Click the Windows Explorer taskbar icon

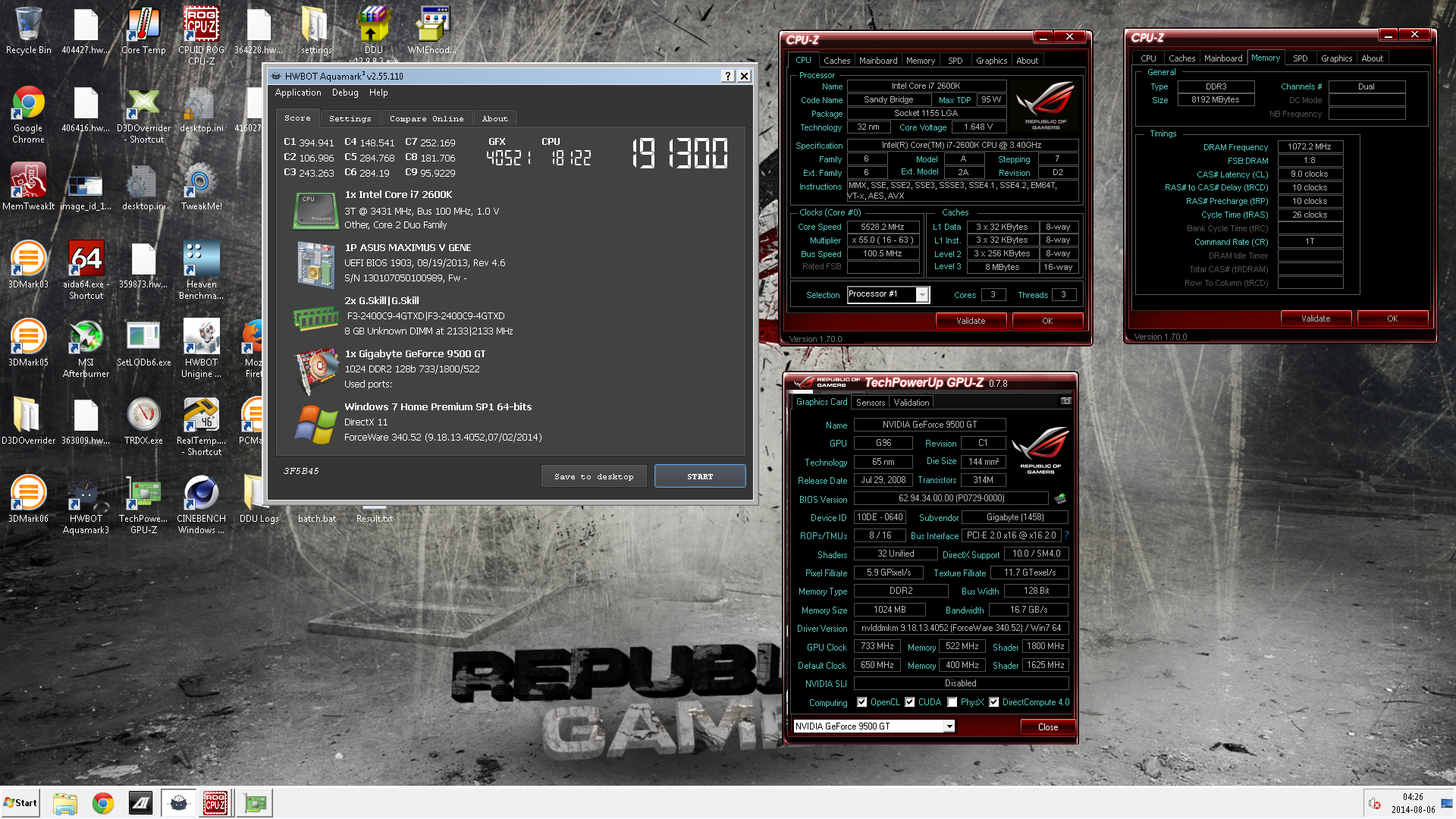tap(65, 803)
